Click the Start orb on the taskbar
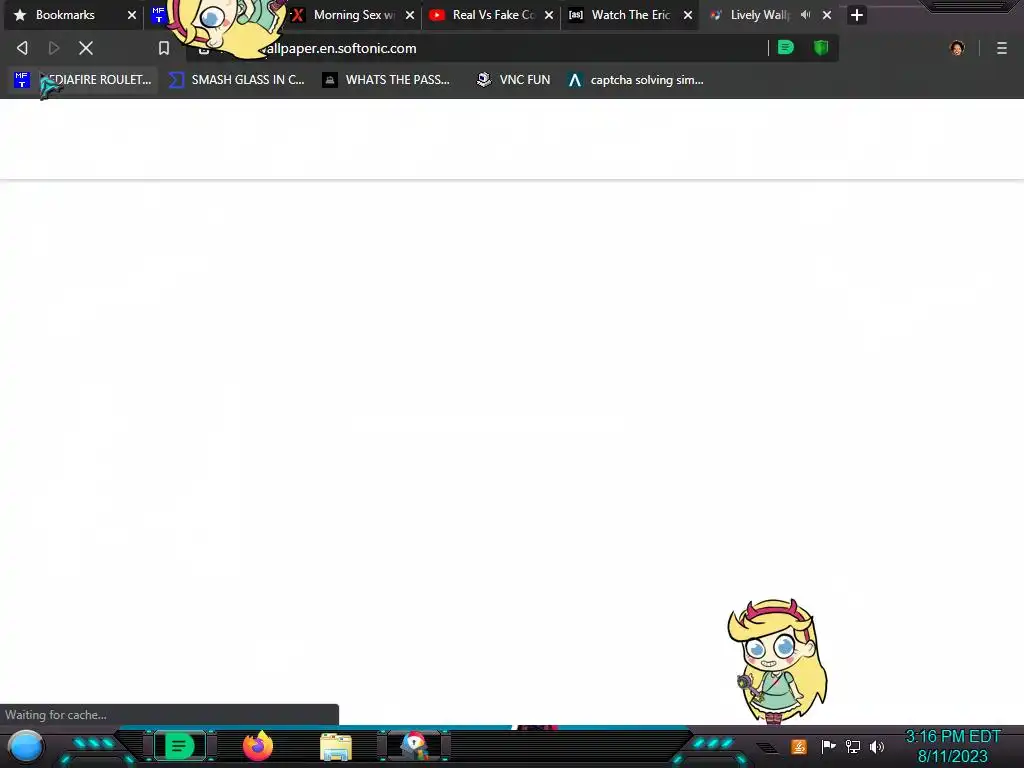Screen dimensions: 1024x768 tap(25, 746)
